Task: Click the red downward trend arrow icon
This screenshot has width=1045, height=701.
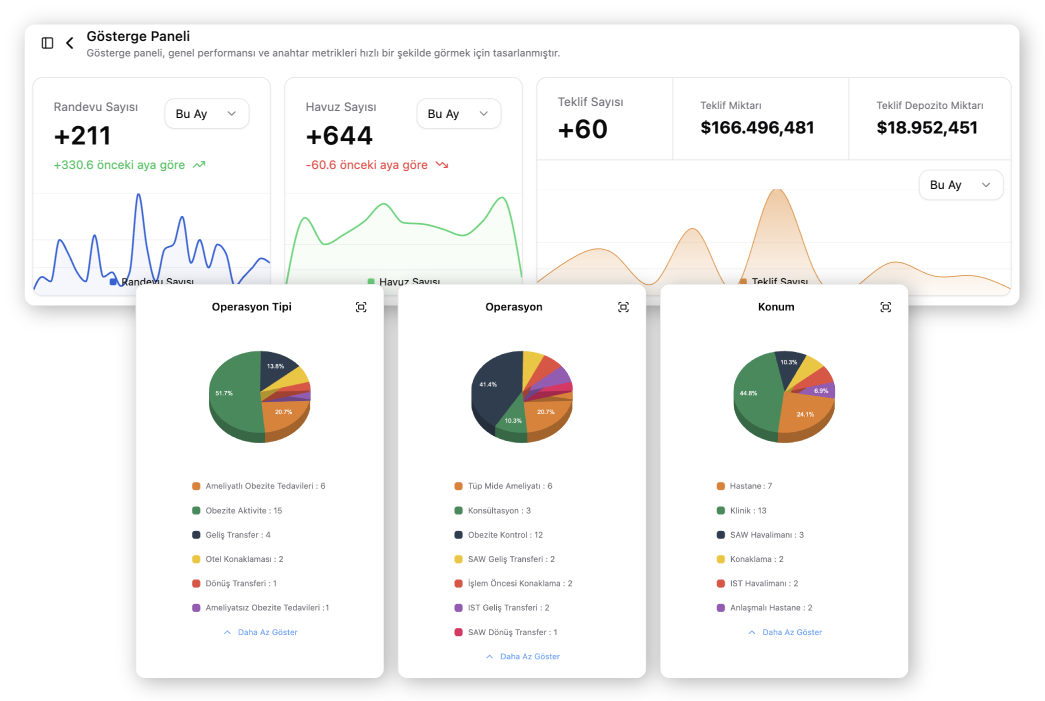Action: (442, 165)
